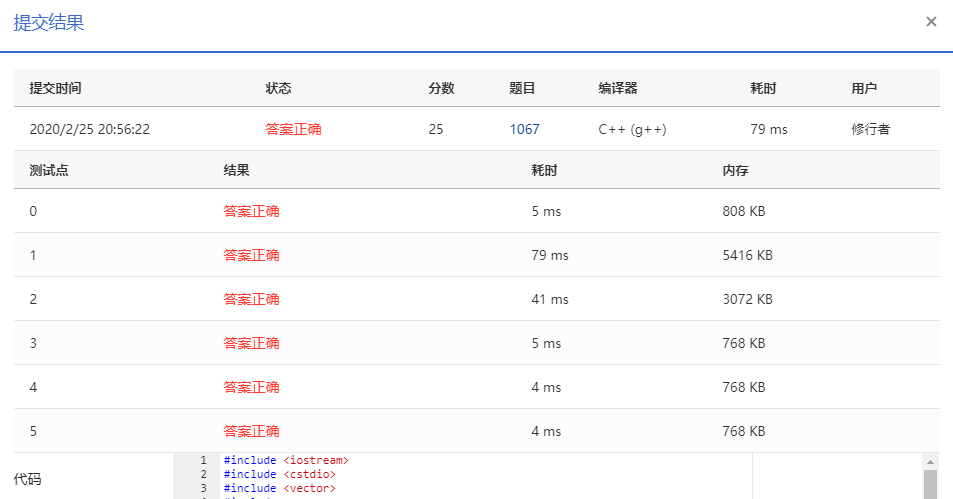This screenshot has width=953, height=499.
Task: Click code line #include <vector>
Action: click(x=280, y=488)
